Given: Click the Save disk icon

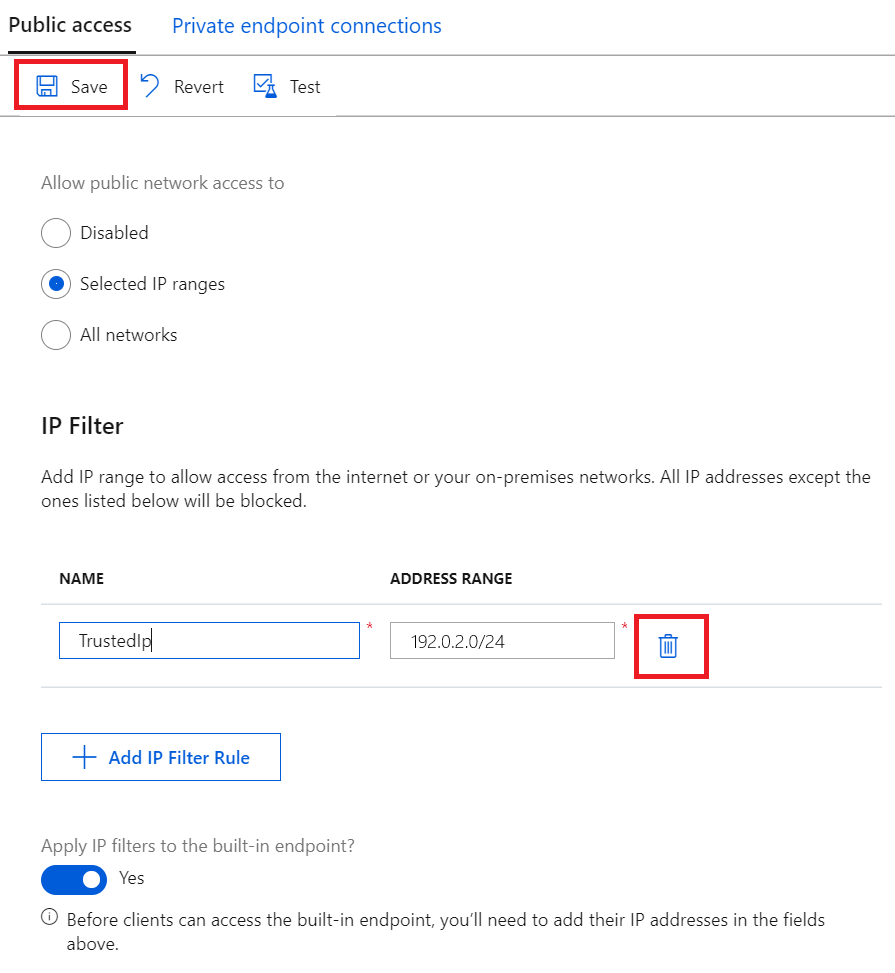Looking at the screenshot, I should click(46, 86).
